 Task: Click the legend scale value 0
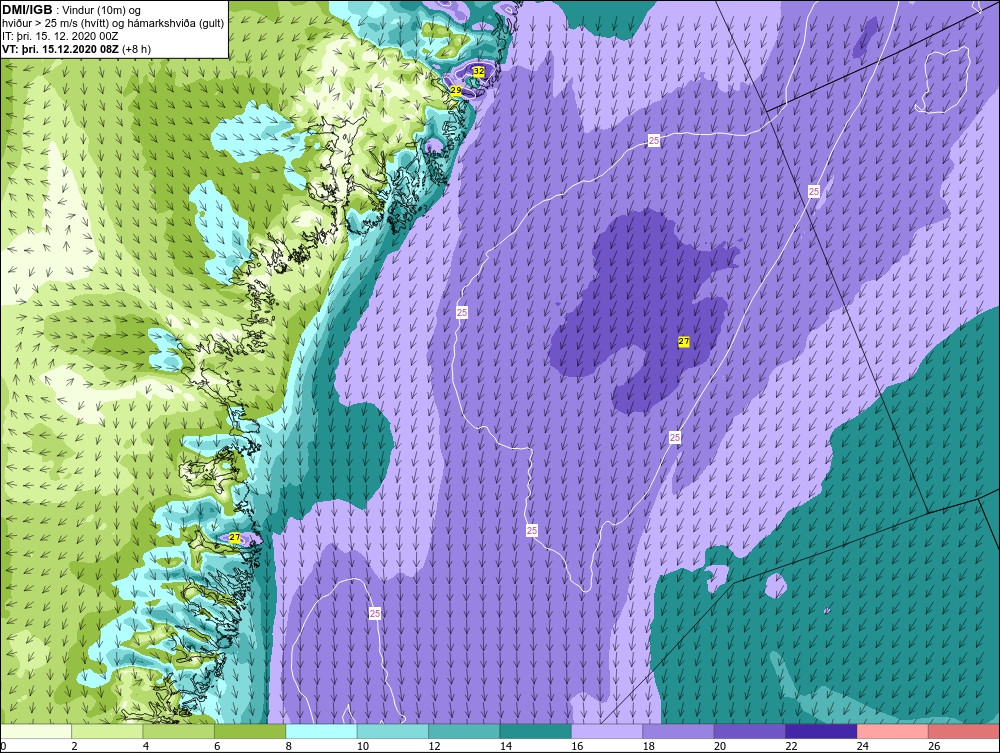pos(3,746)
